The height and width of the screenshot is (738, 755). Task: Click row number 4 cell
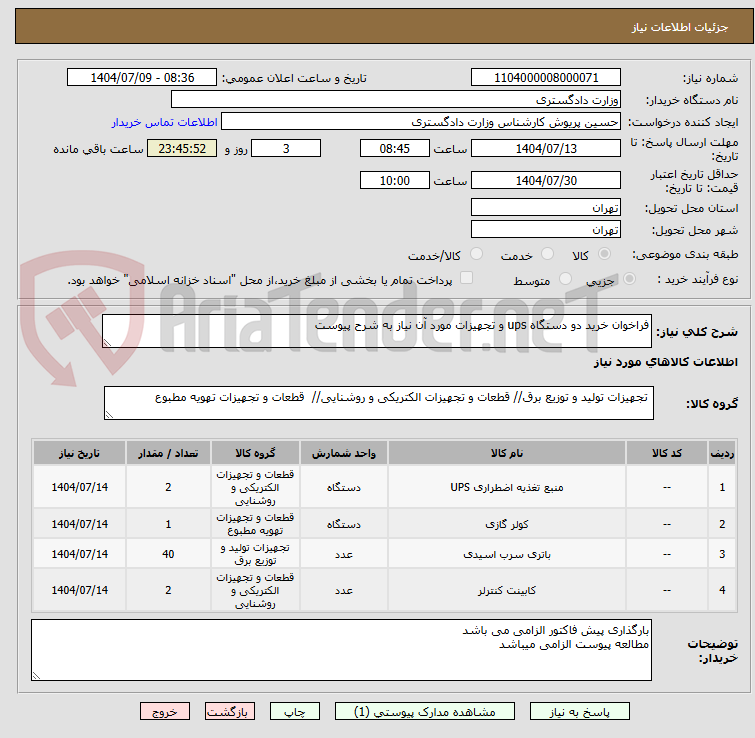(722, 590)
